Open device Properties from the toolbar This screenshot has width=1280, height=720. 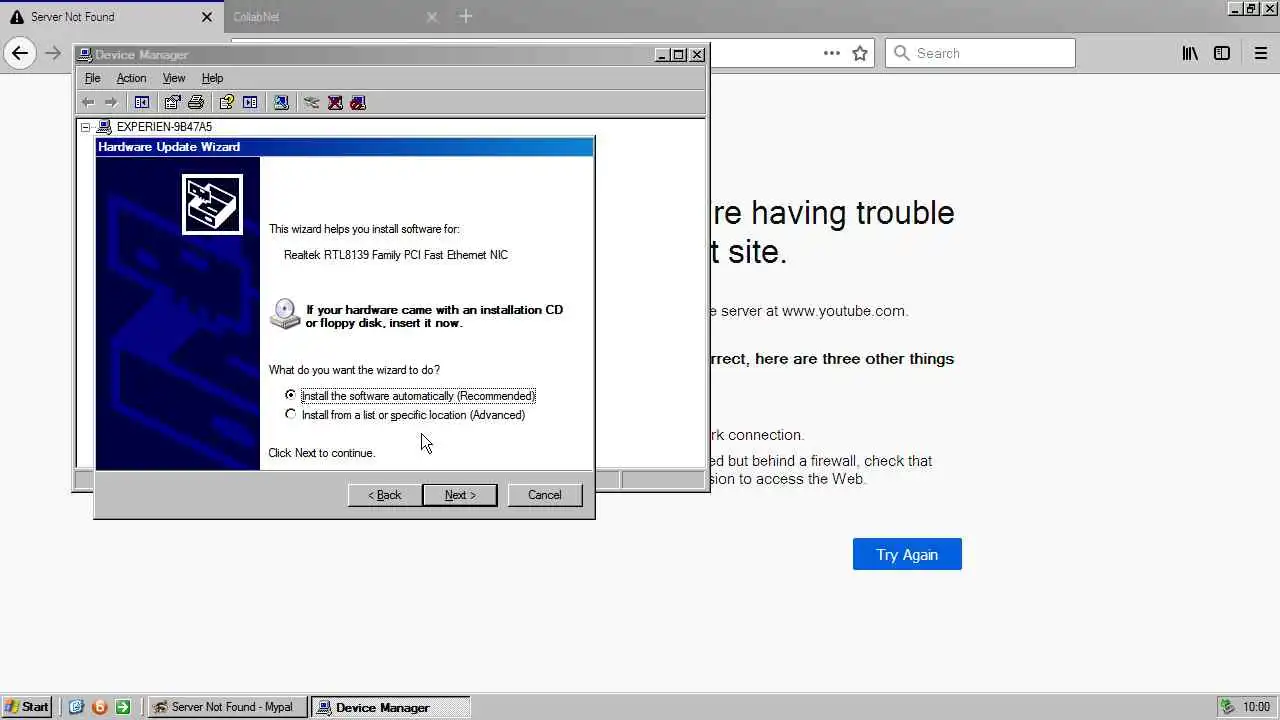pyautogui.click(x=172, y=102)
